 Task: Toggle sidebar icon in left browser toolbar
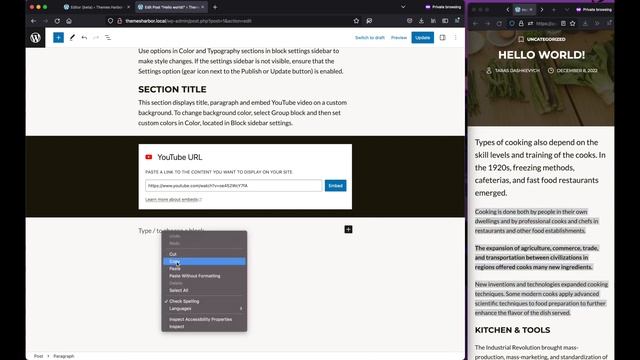click(x=445, y=21)
